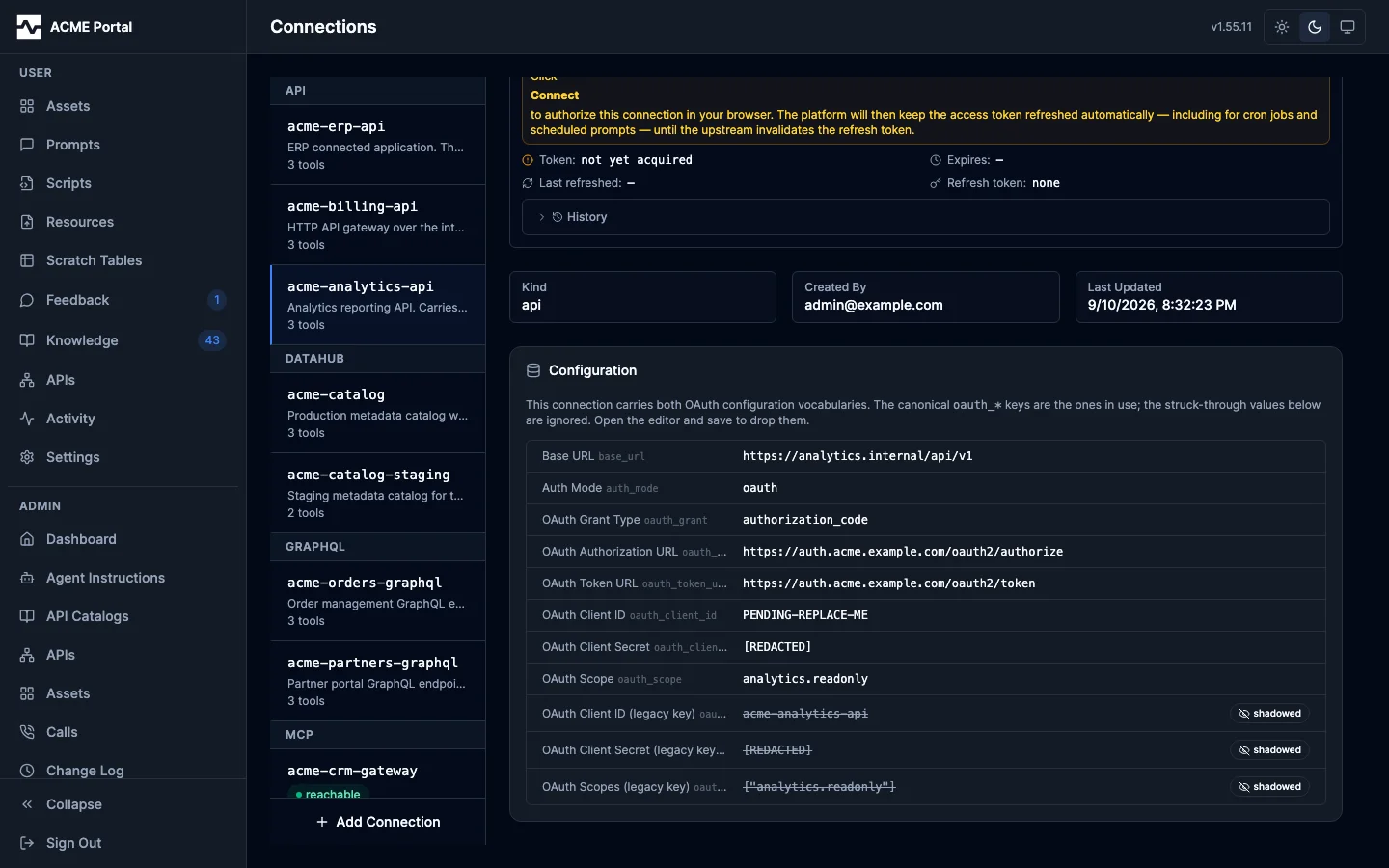Click the Knowledge count badge 43
Viewport: 1389px width, 868px height.
(x=212, y=340)
